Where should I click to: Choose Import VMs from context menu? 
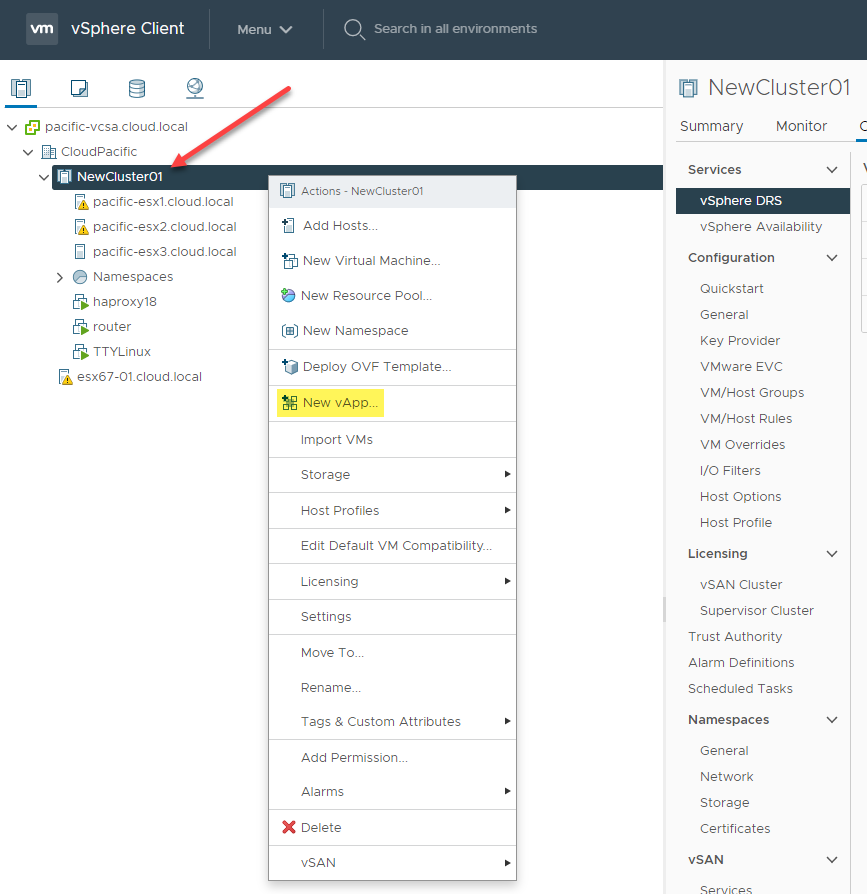pyautogui.click(x=392, y=440)
